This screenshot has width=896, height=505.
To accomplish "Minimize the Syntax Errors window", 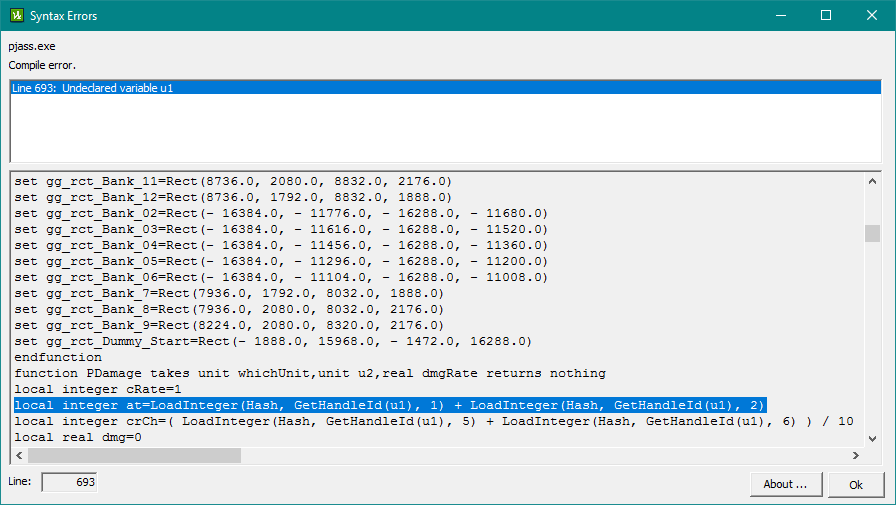I will pos(781,15).
